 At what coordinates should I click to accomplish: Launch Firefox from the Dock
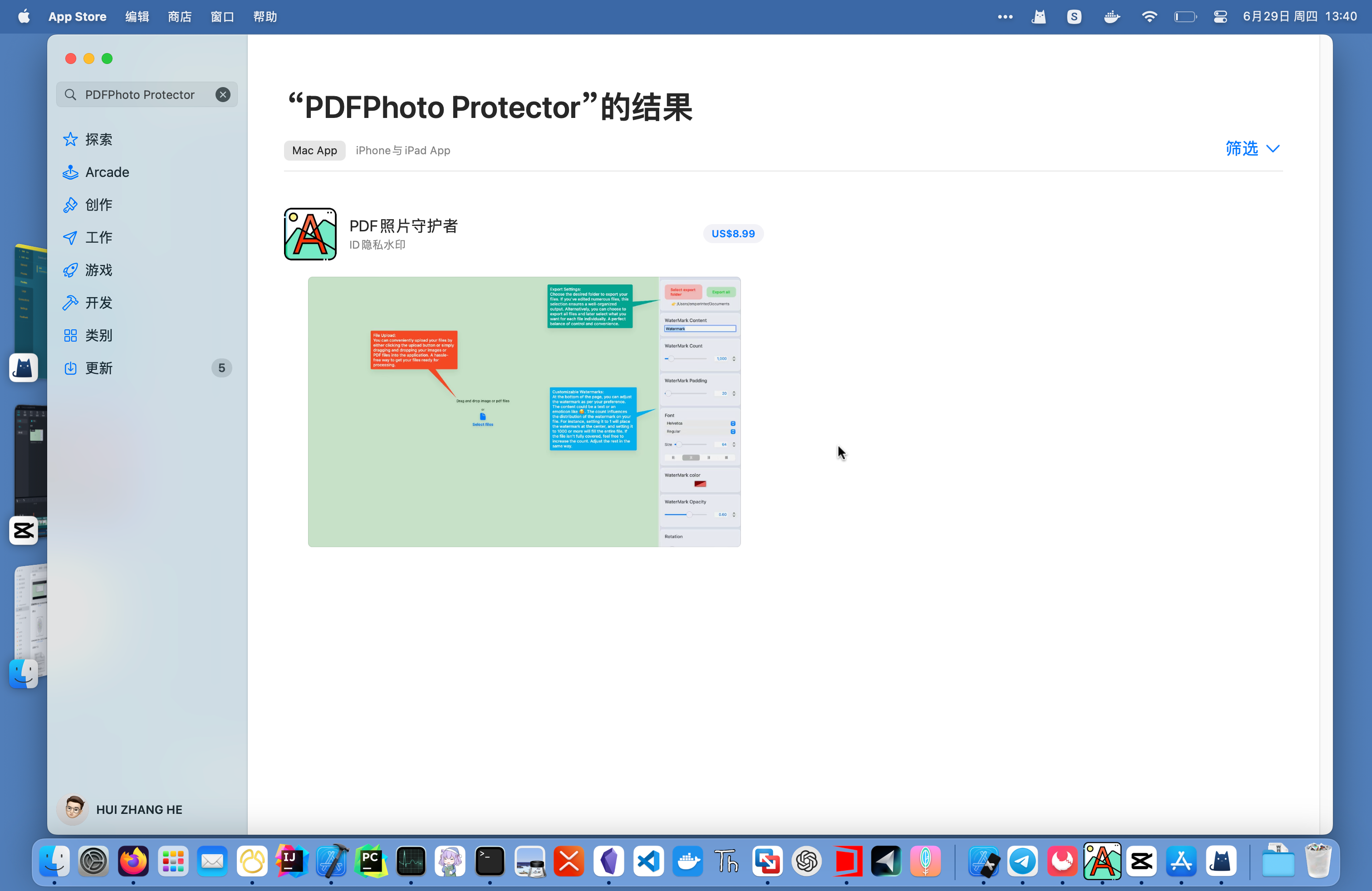point(133,861)
